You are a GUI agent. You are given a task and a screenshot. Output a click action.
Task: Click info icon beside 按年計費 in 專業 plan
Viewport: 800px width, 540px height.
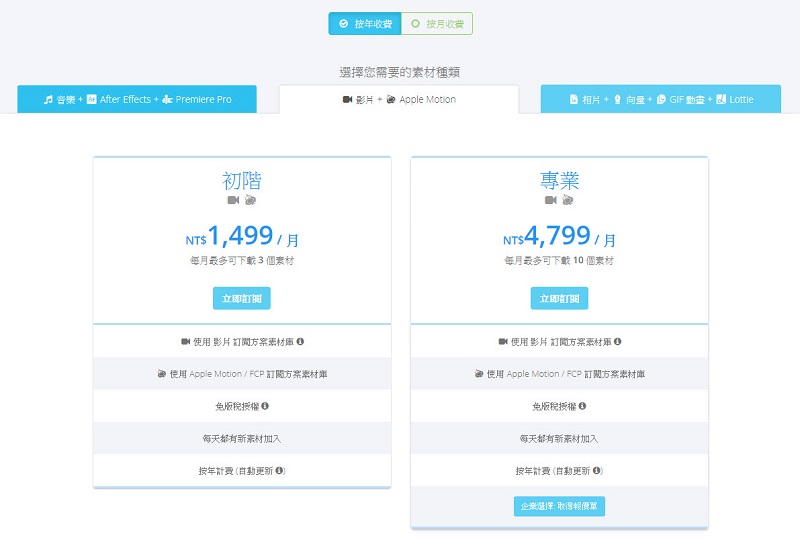[x=598, y=470]
